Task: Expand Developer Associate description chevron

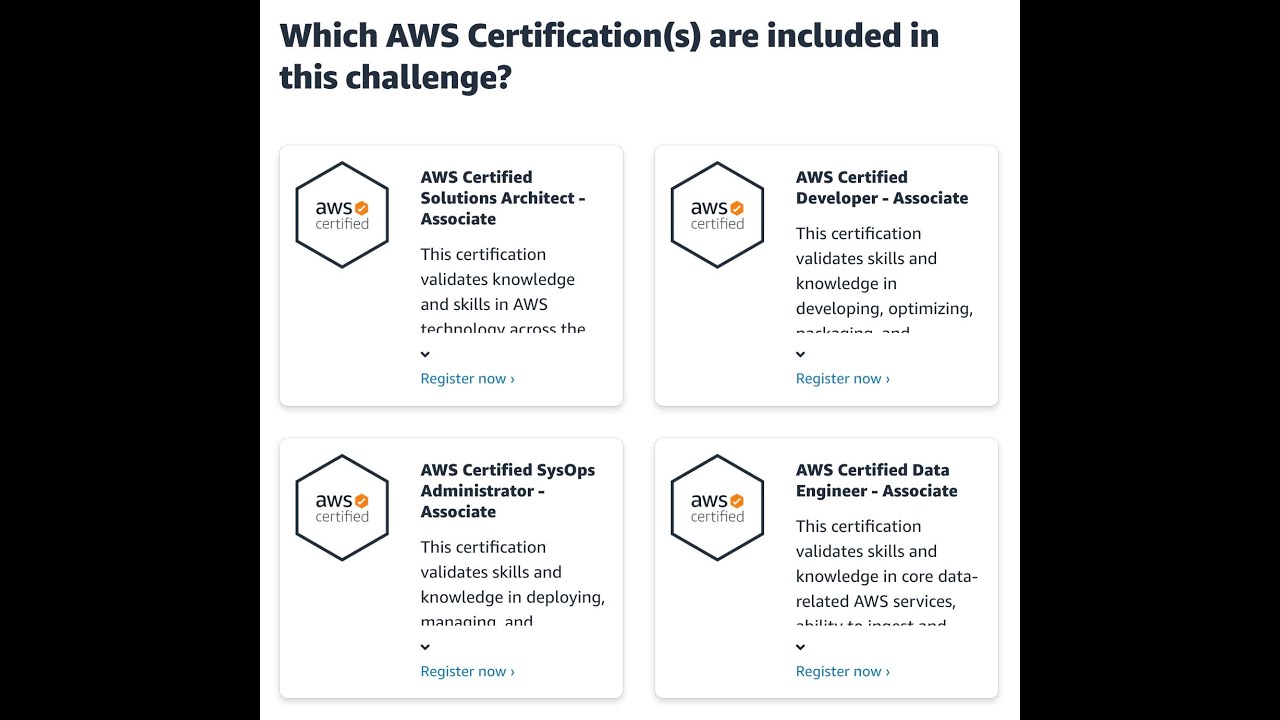Action: click(x=800, y=354)
